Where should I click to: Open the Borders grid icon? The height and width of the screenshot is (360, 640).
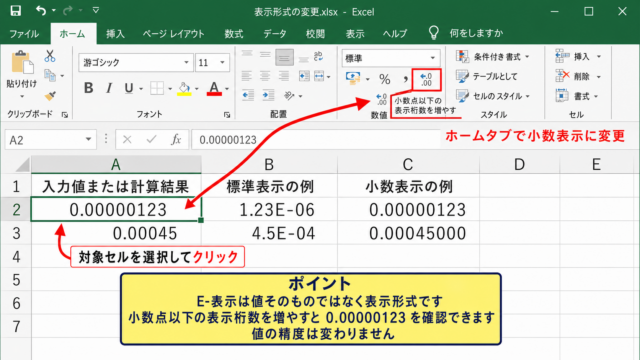(157, 88)
